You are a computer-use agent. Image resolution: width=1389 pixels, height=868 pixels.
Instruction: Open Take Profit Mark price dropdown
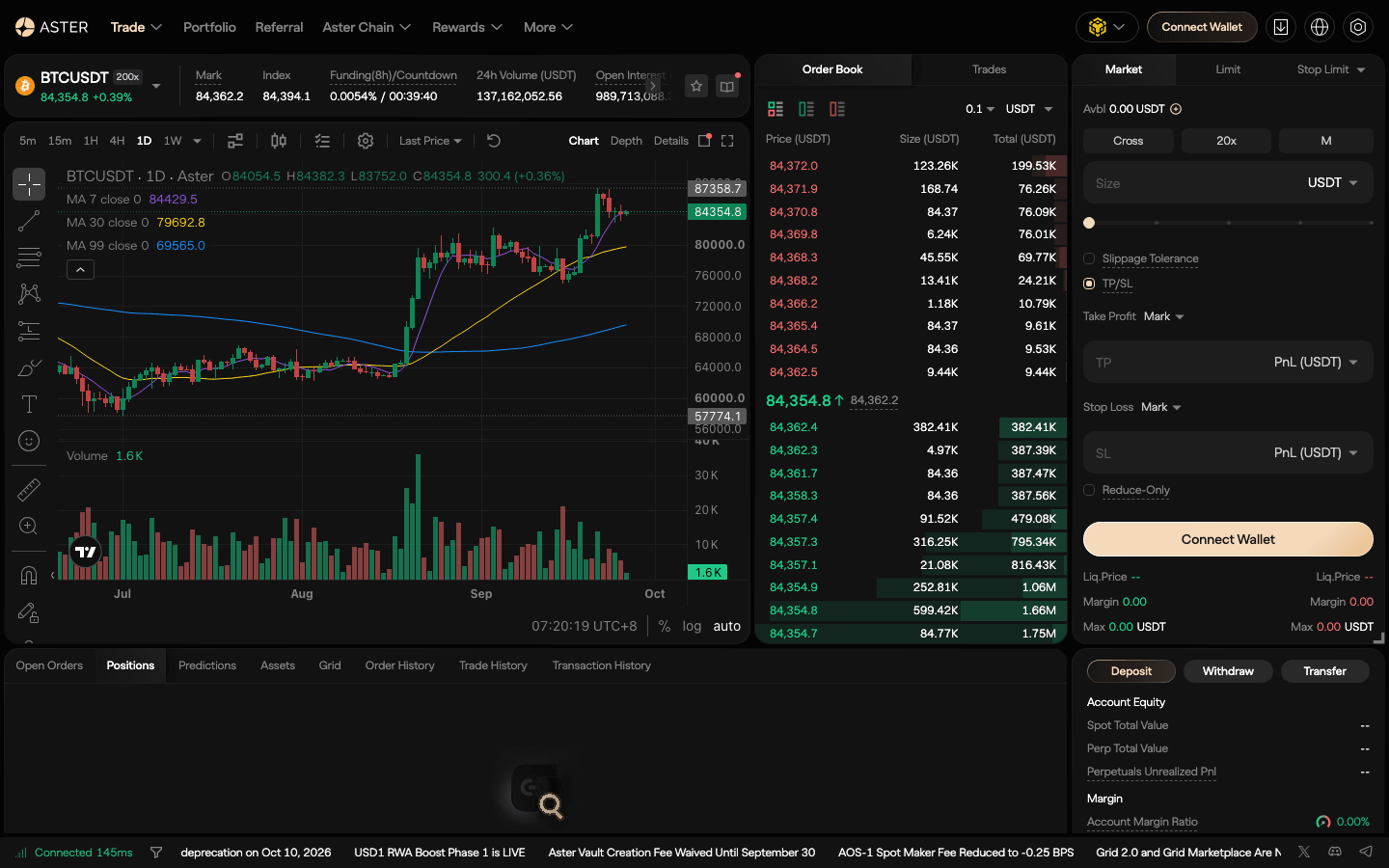pyautogui.click(x=1163, y=316)
